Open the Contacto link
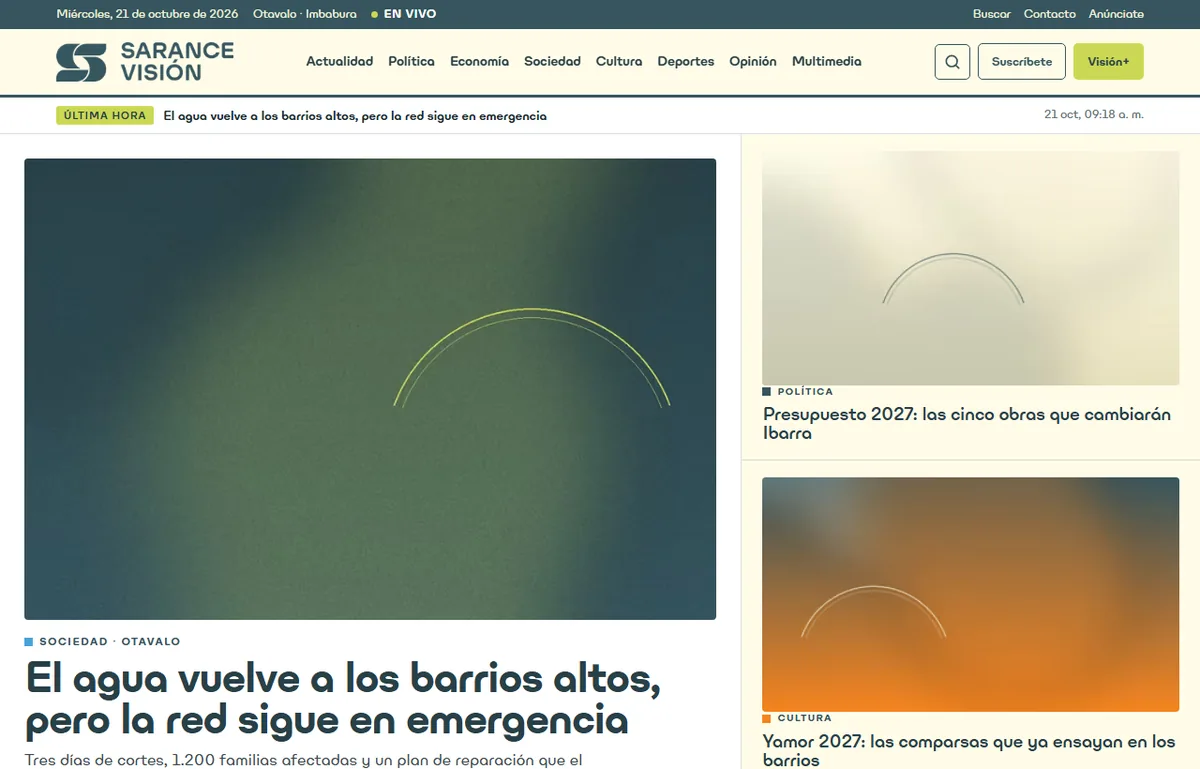The image size is (1200, 769). click(1050, 14)
